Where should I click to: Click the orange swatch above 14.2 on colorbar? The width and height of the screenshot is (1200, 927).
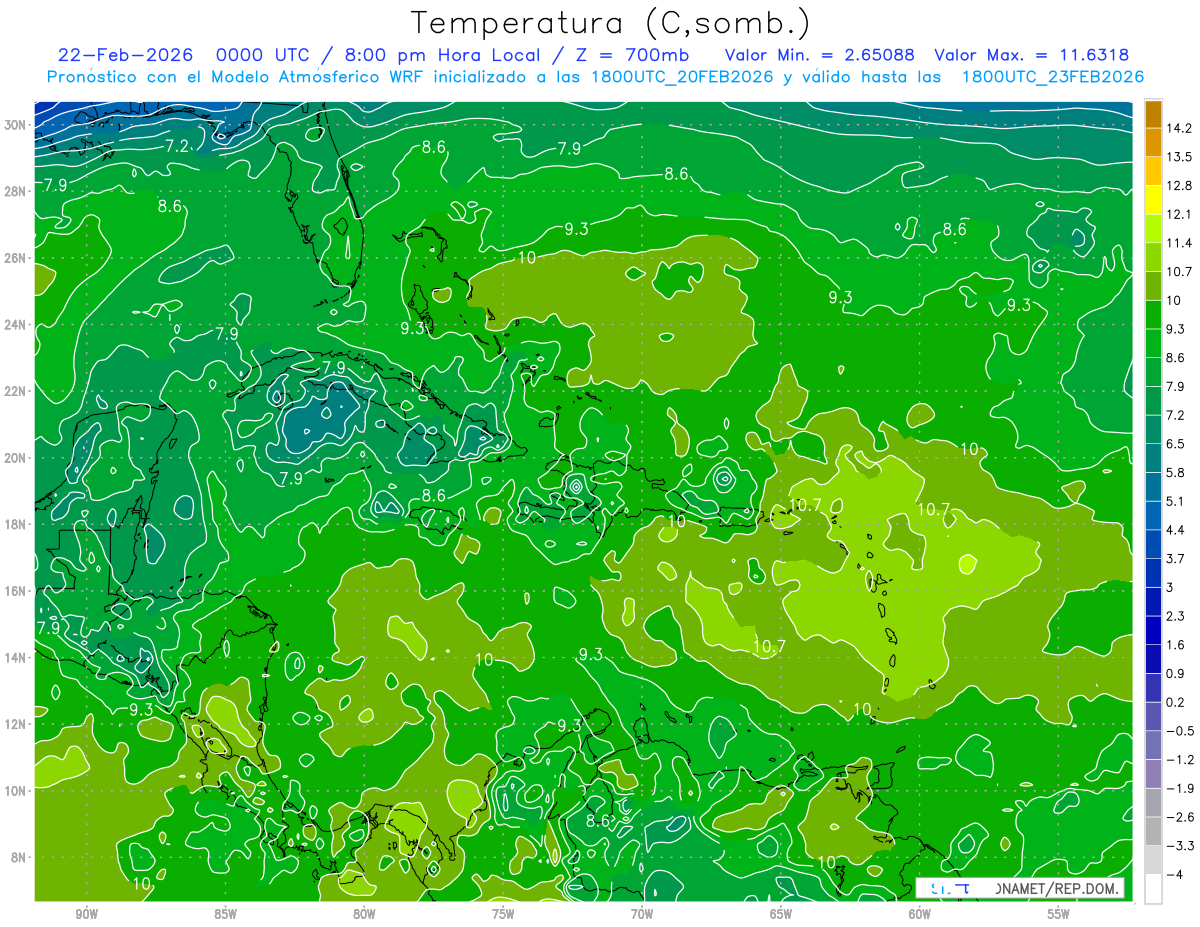click(x=1153, y=113)
